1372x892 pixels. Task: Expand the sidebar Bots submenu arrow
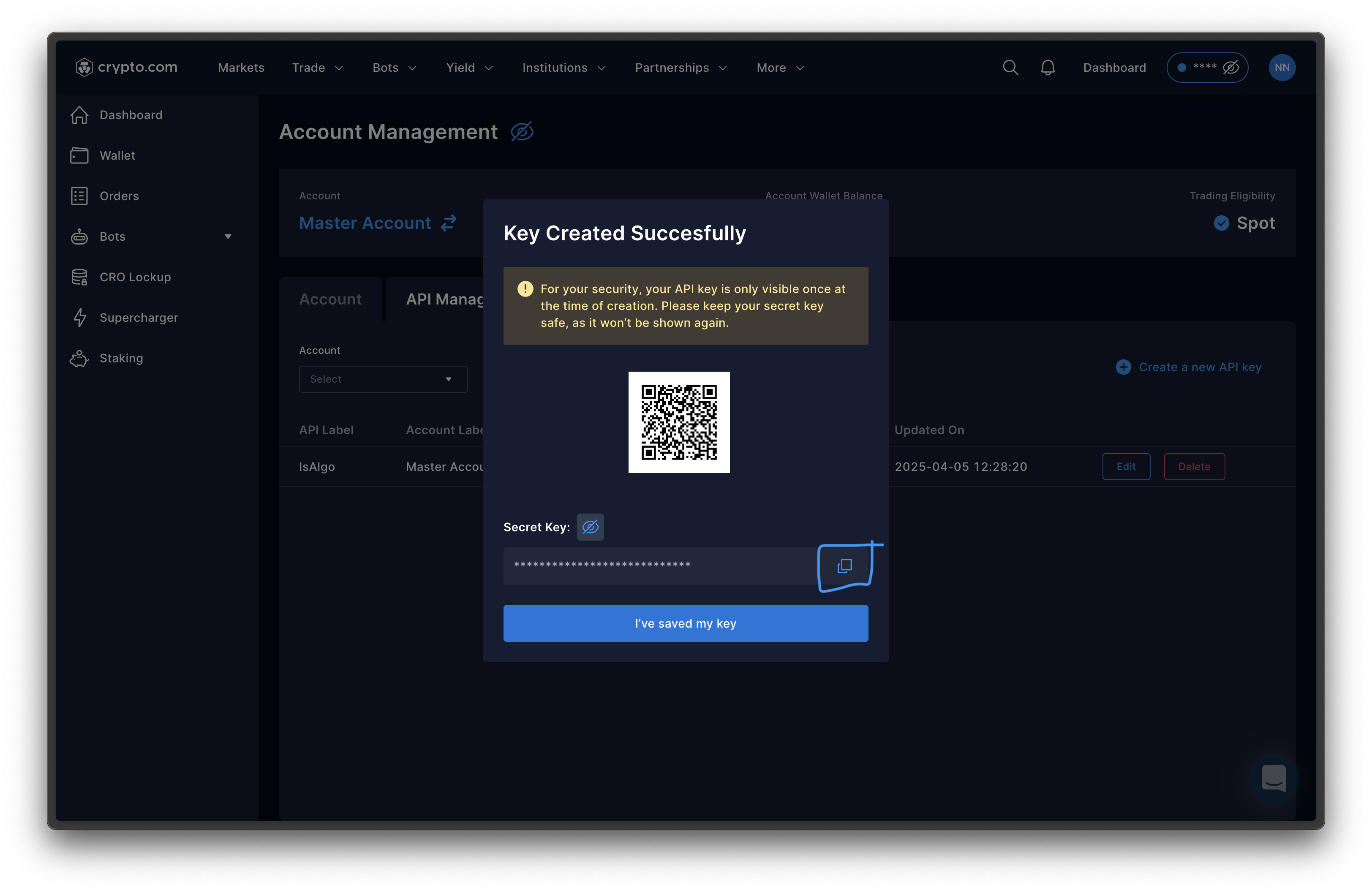coord(228,237)
